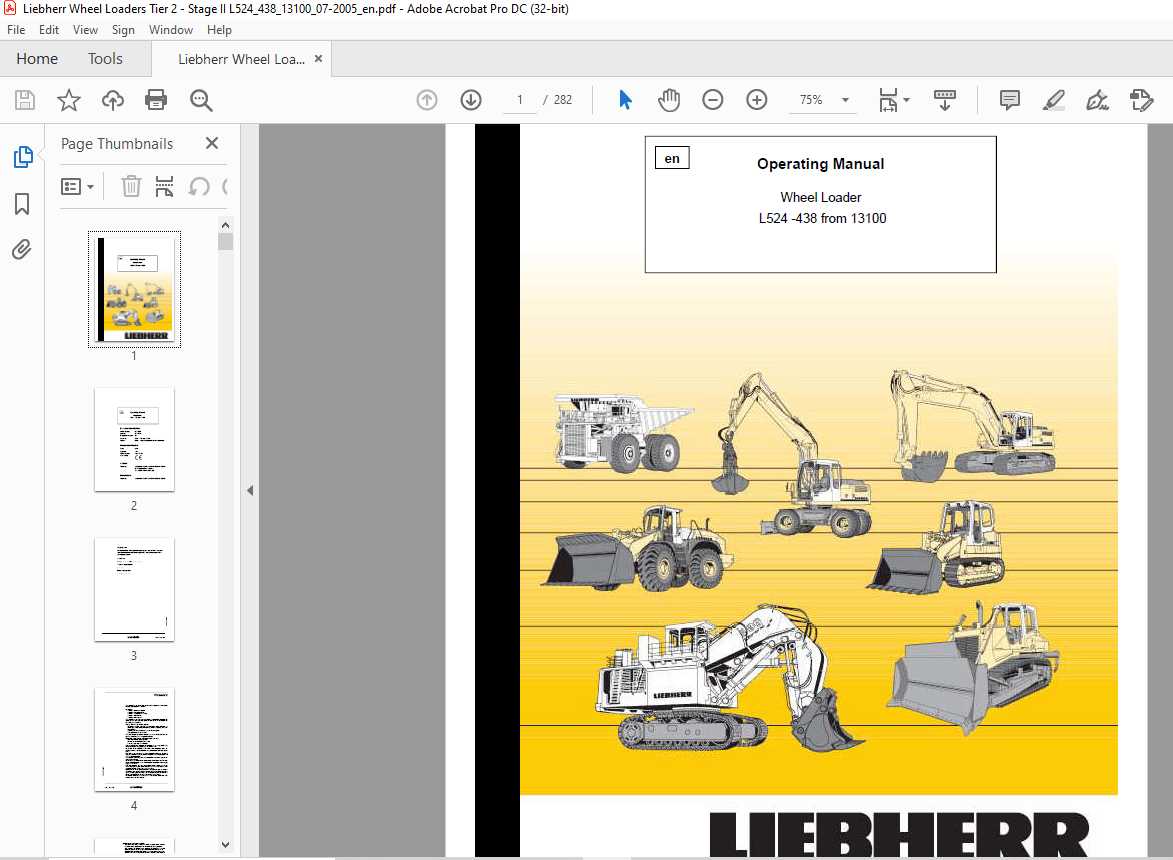Add document to starred with star icon
Screen dimensions: 1173x860
coord(69,100)
